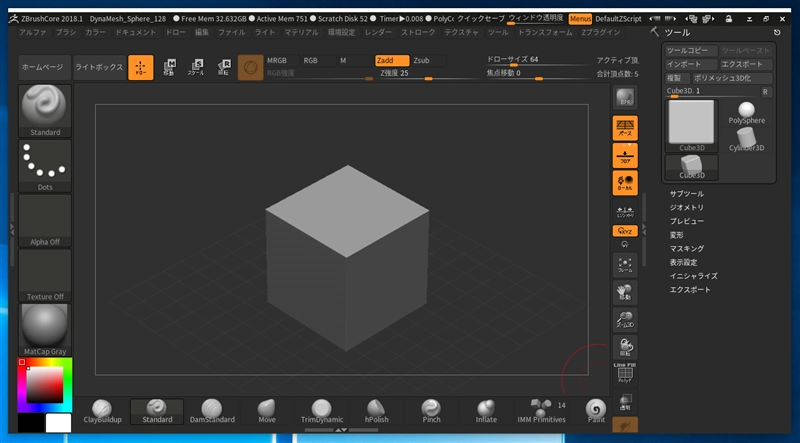Toggle Zadd mode
The height and width of the screenshot is (443, 800).
pos(392,60)
